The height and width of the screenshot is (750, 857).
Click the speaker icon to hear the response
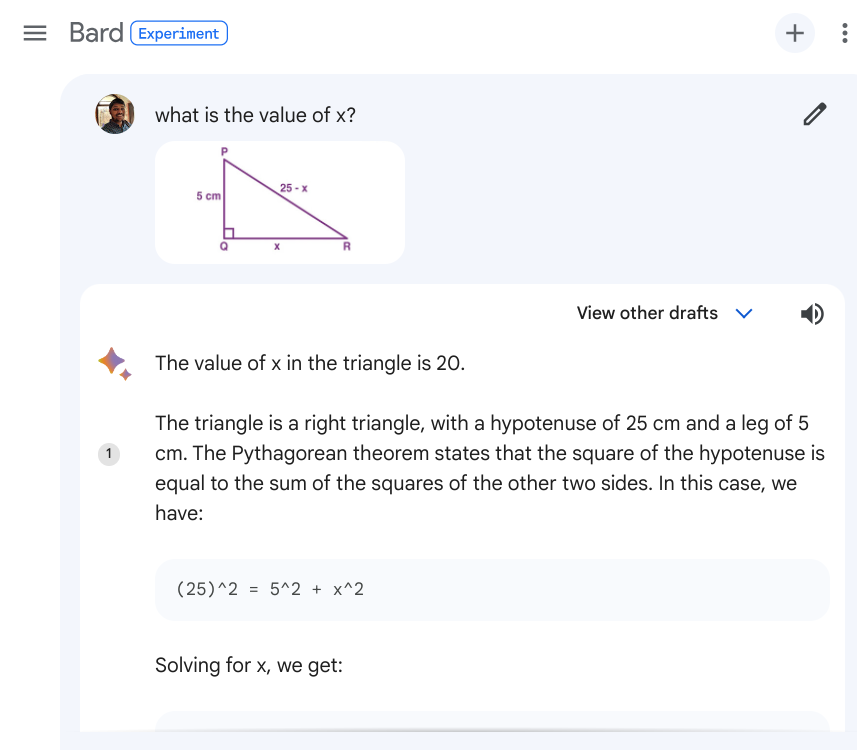[812, 313]
